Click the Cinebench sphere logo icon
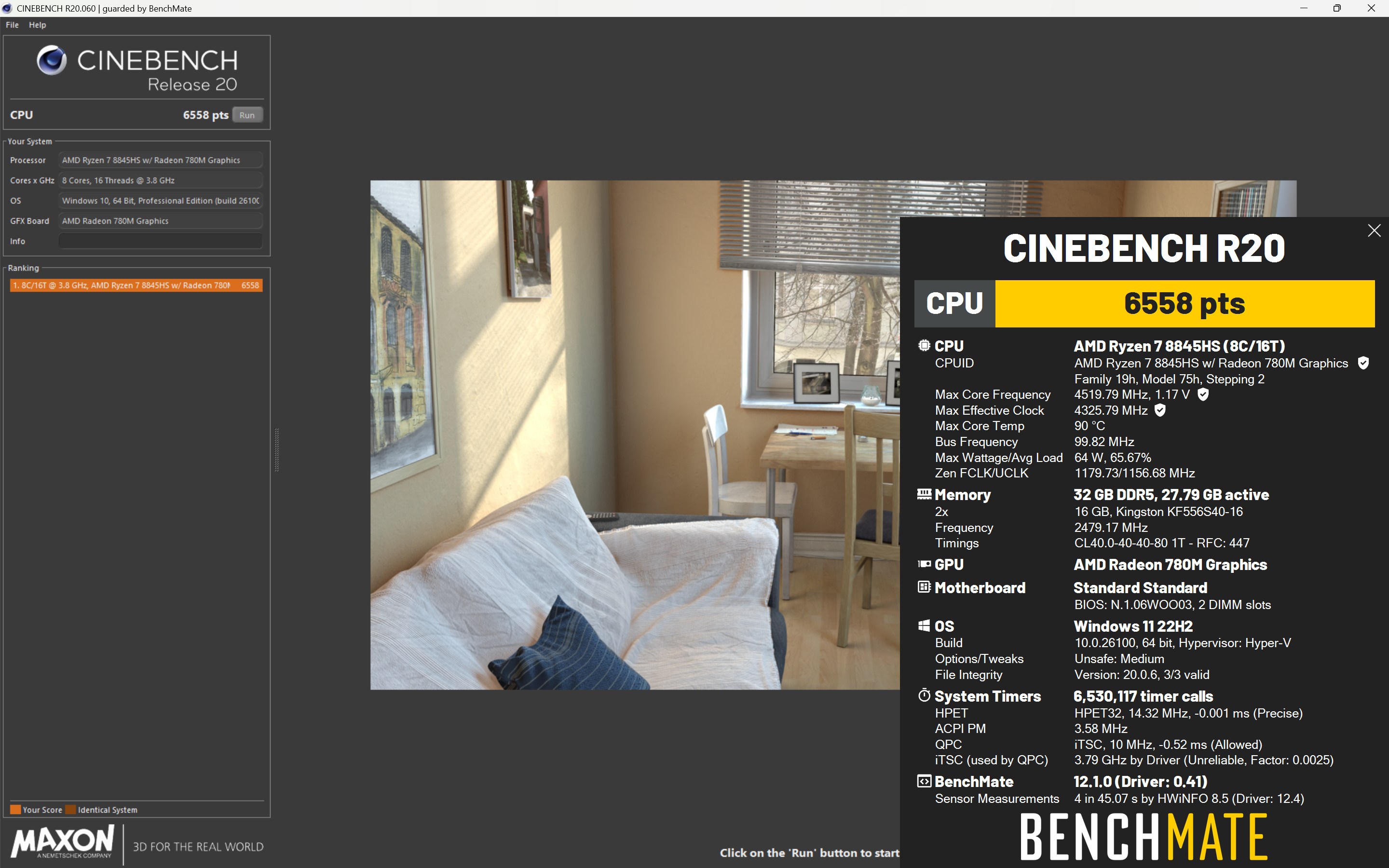The width and height of the screenshot is (1389, 868). point(52,60)
